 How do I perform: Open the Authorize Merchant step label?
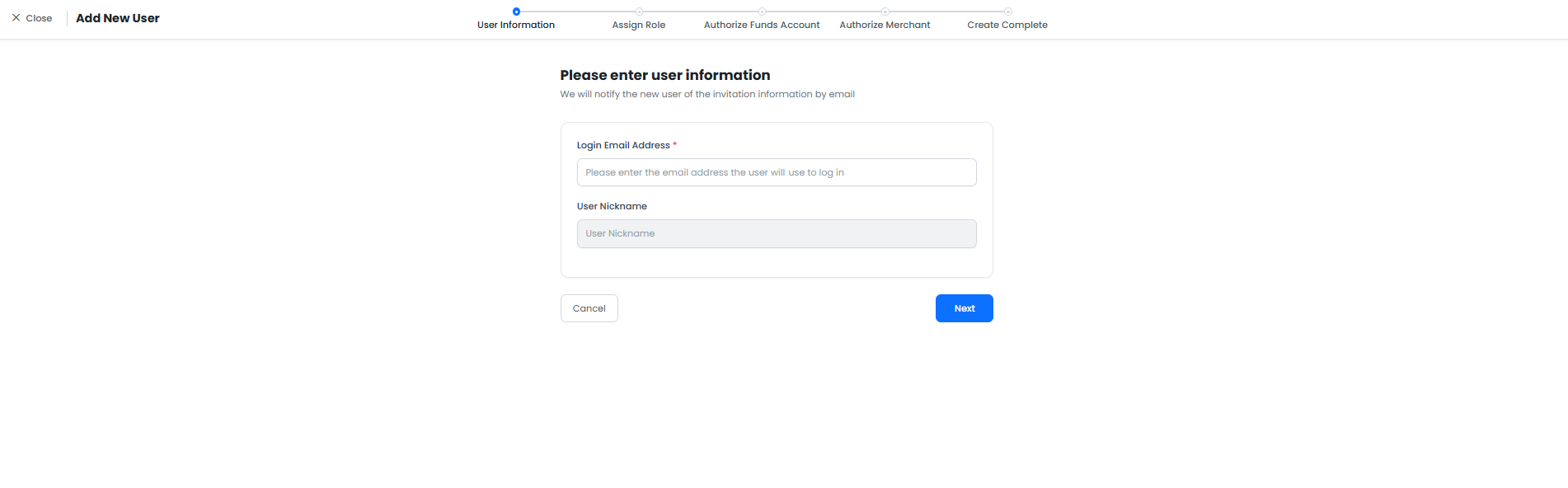[885, 25]
